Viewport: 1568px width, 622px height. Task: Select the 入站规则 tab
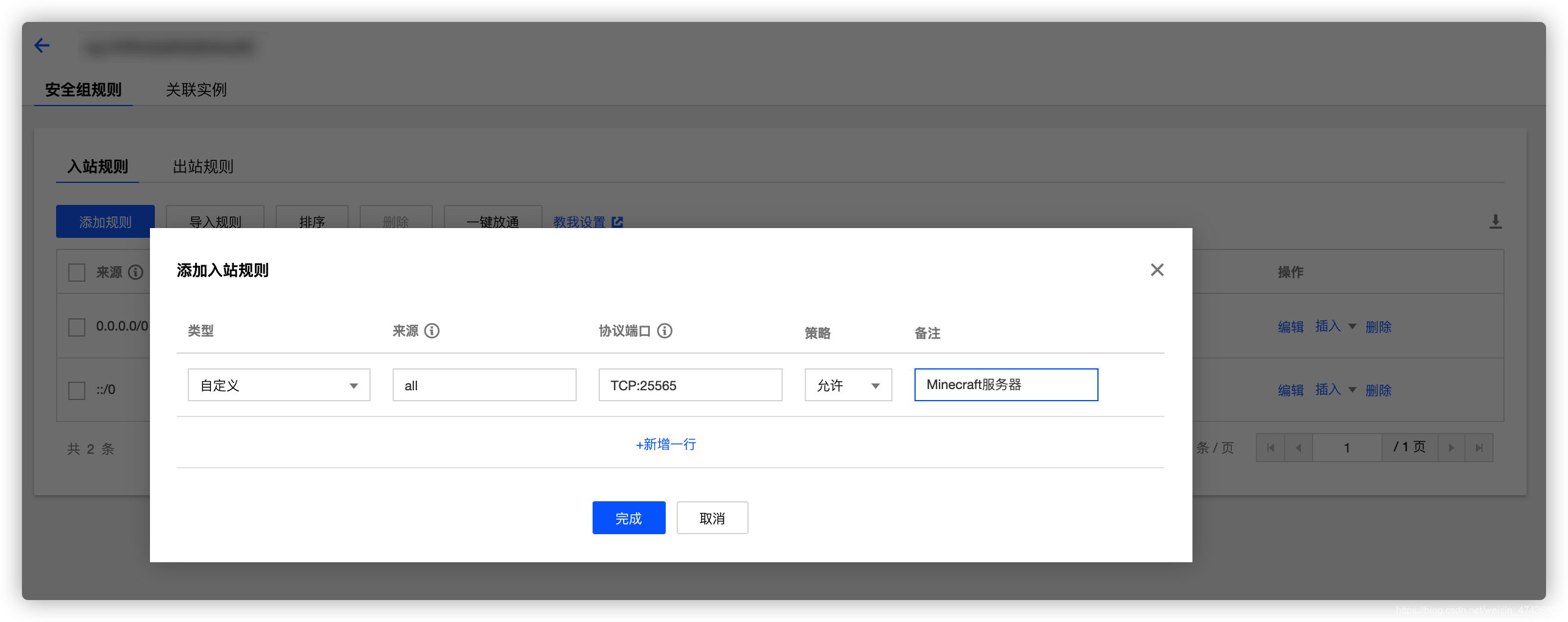click(98, 166)
